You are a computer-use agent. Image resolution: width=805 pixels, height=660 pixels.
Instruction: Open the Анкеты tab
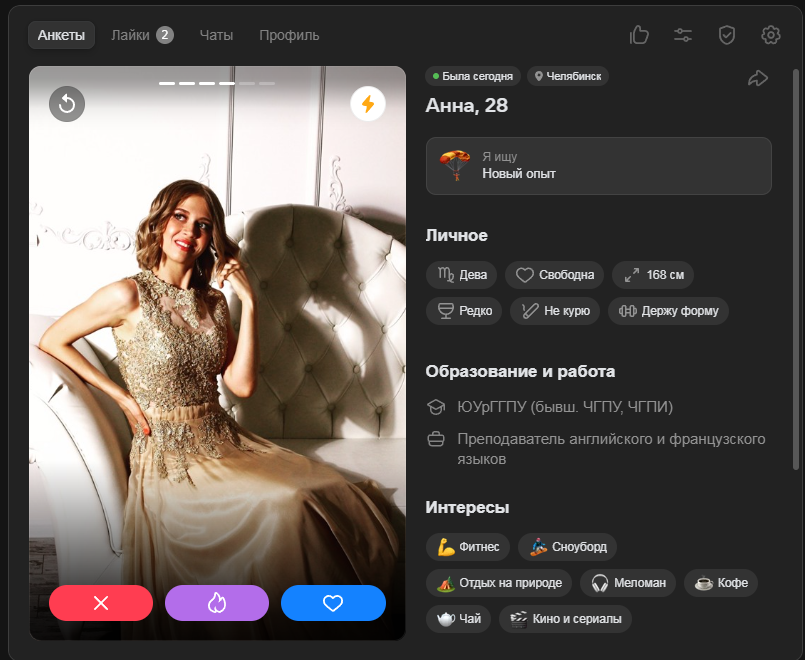tap(61, 35)
